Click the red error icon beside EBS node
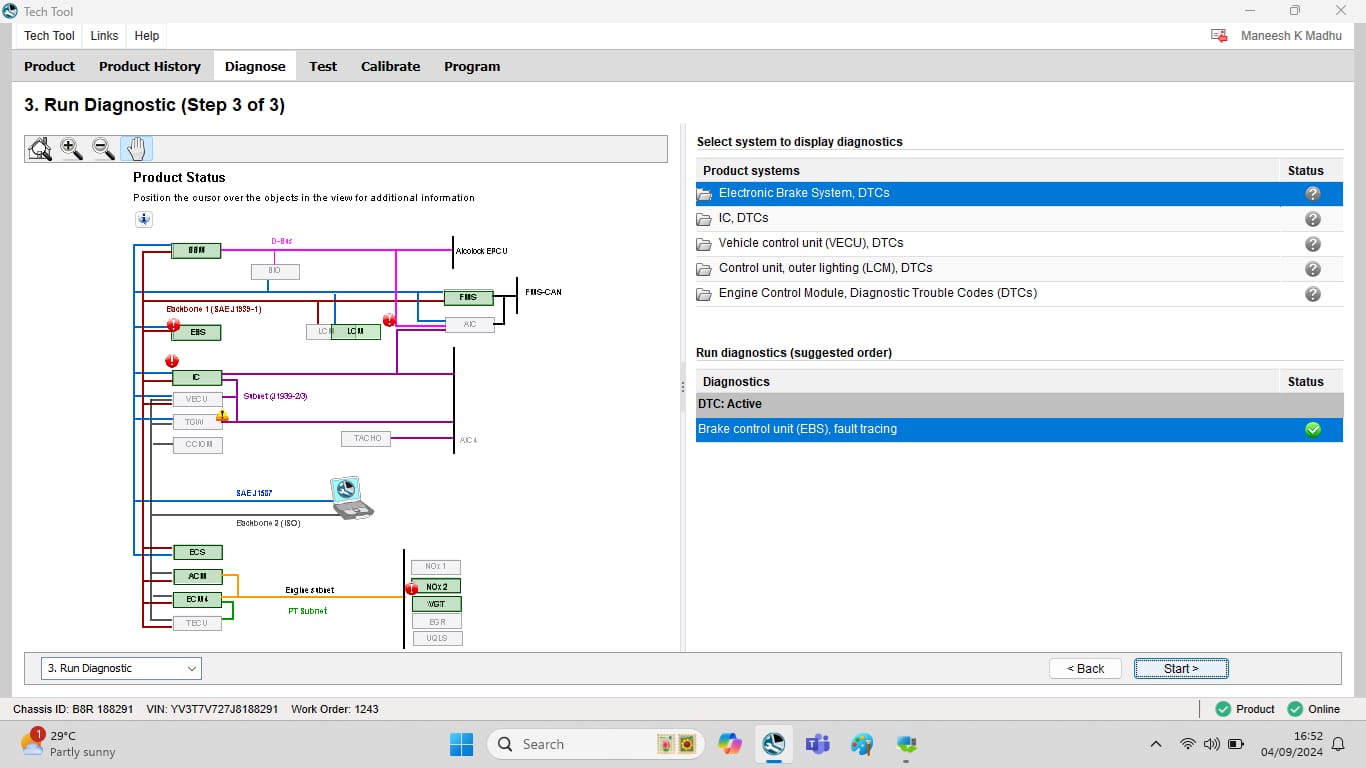 (174, 326)
